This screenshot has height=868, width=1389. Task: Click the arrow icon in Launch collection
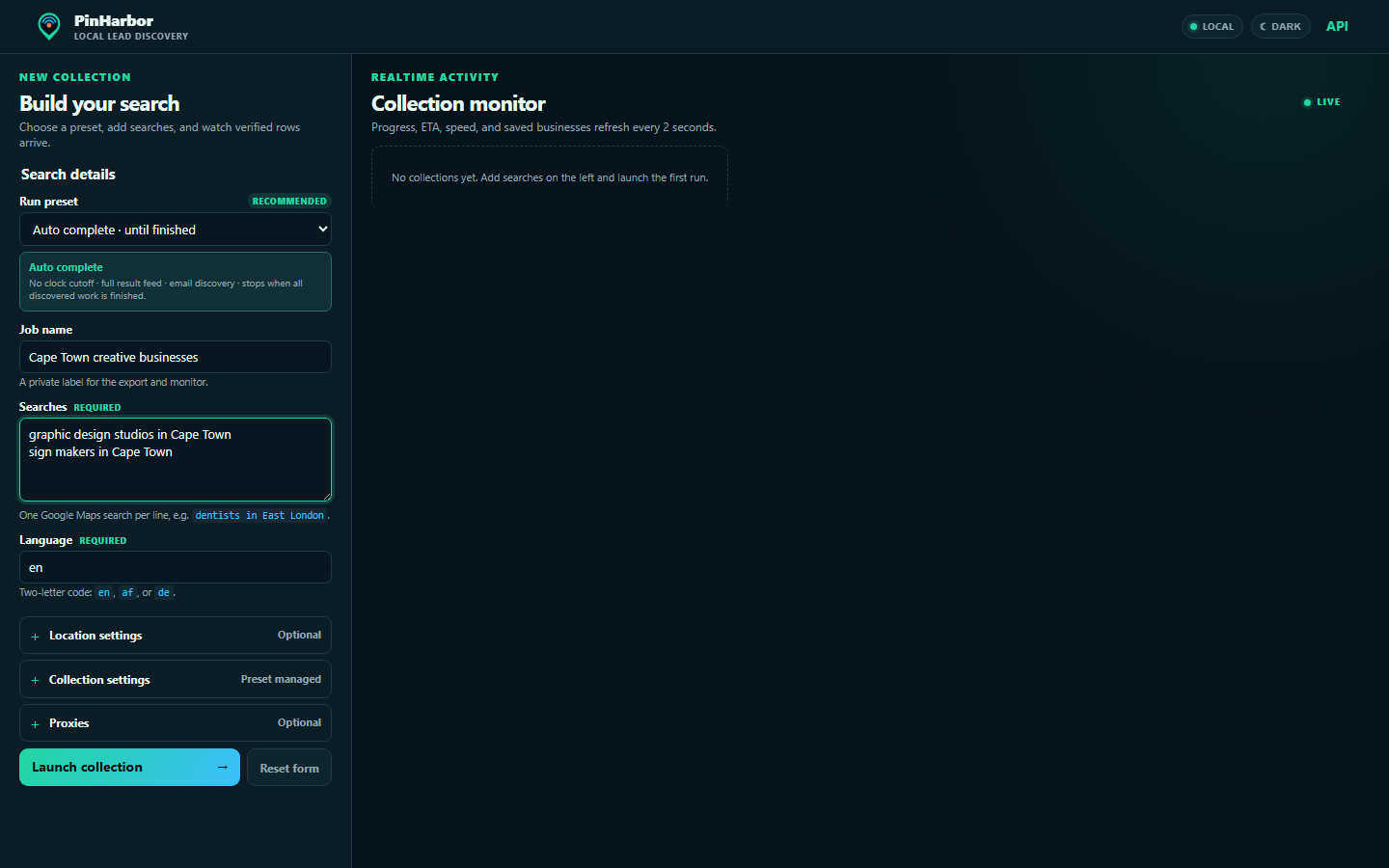click(x=223, y=768)
